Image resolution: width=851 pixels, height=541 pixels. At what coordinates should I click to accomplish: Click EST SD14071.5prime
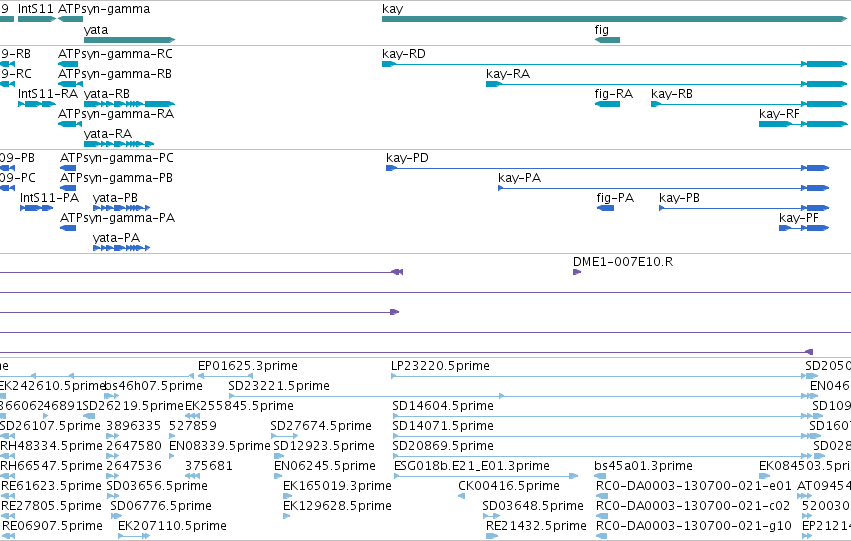(x=602, y=436)
